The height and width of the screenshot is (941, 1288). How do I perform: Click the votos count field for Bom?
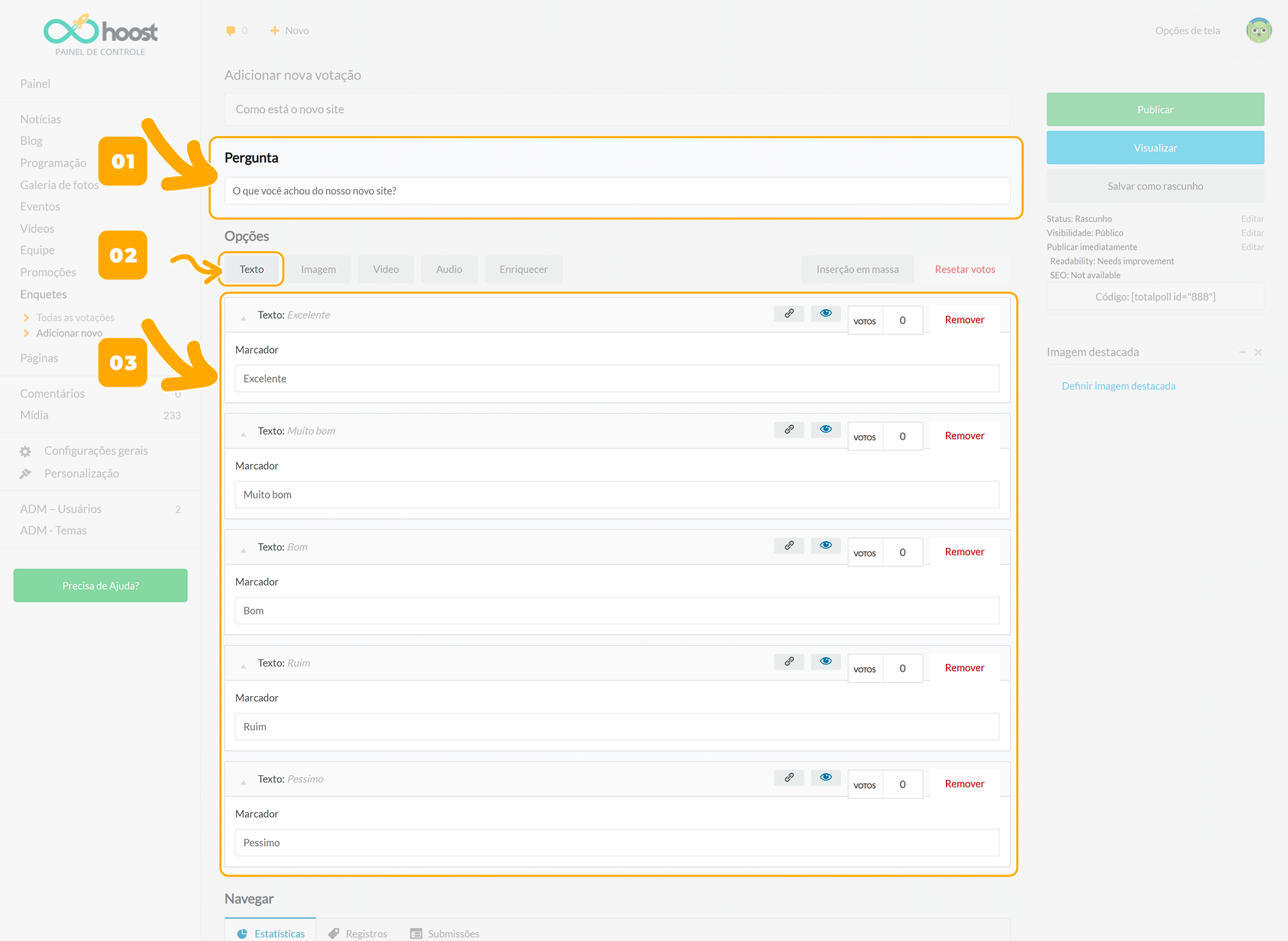(x=902, y=552)
